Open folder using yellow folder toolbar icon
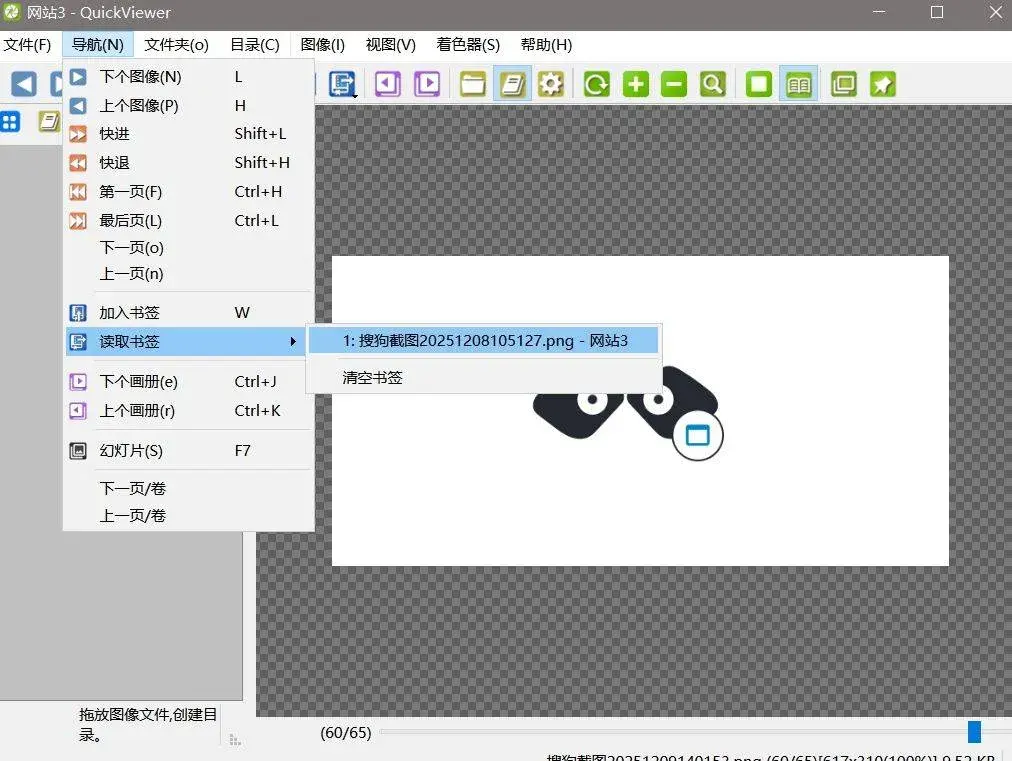 [x=473, y=84]
